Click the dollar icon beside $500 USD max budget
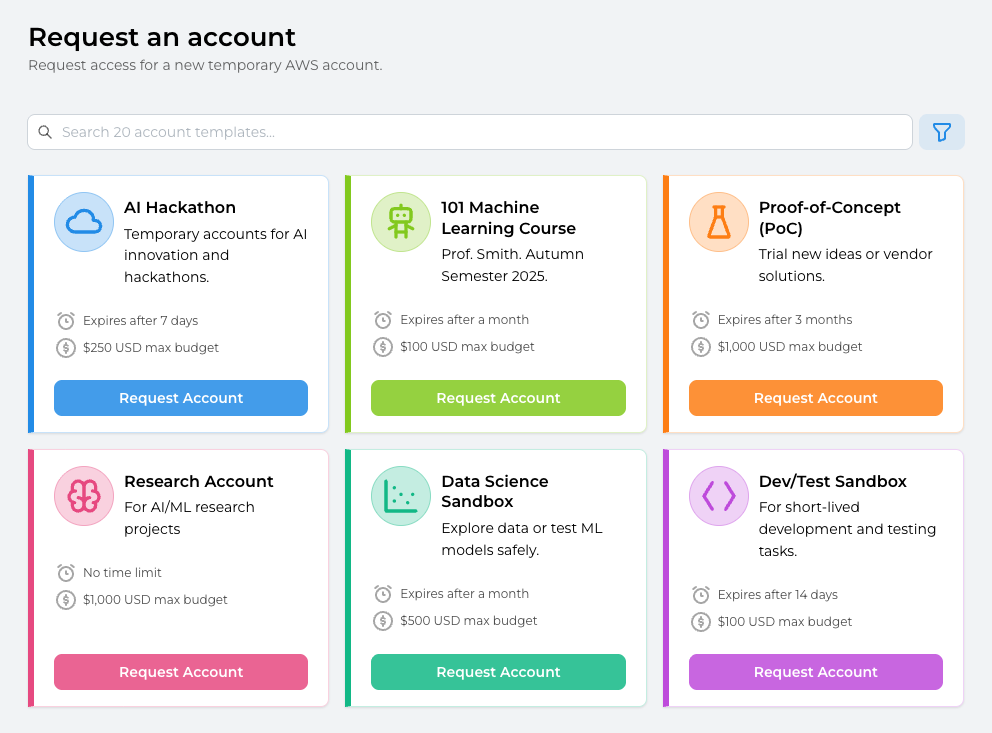 pyautogui.click(x=383, y=621)
